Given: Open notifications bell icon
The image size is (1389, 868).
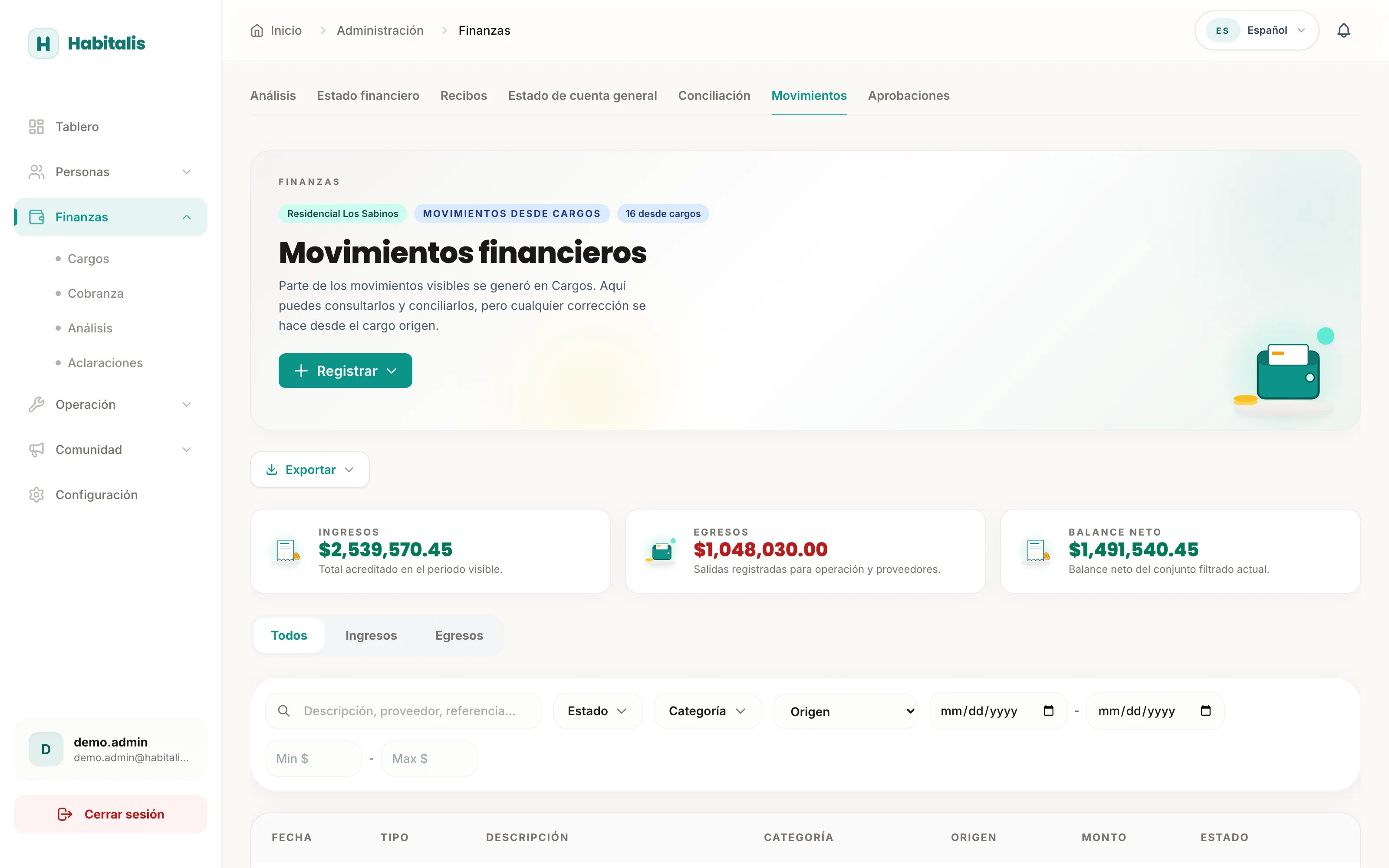Looking at the screenshot, I should (1344, 30).
